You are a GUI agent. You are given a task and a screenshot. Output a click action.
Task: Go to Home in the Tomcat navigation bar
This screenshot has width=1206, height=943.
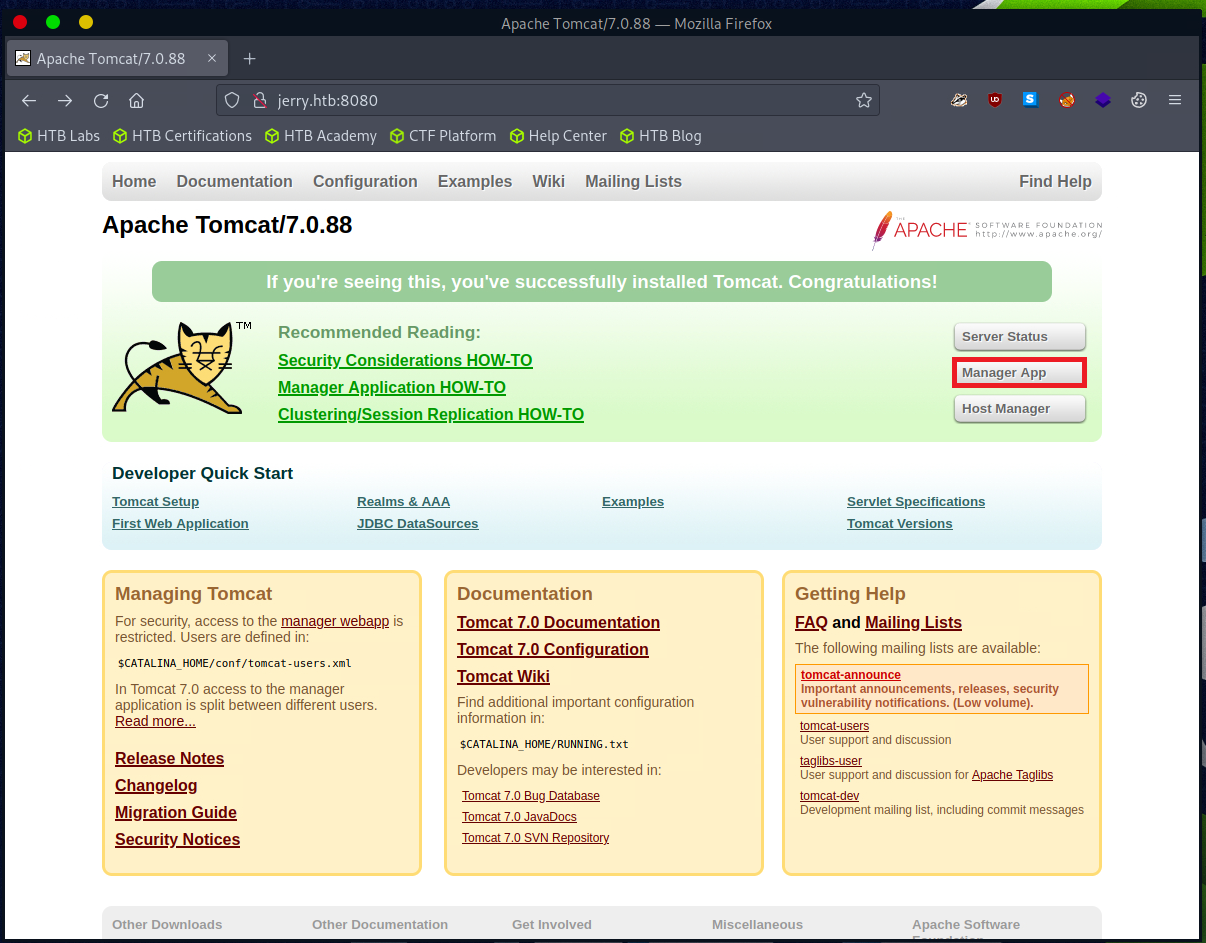pos(134,181)
